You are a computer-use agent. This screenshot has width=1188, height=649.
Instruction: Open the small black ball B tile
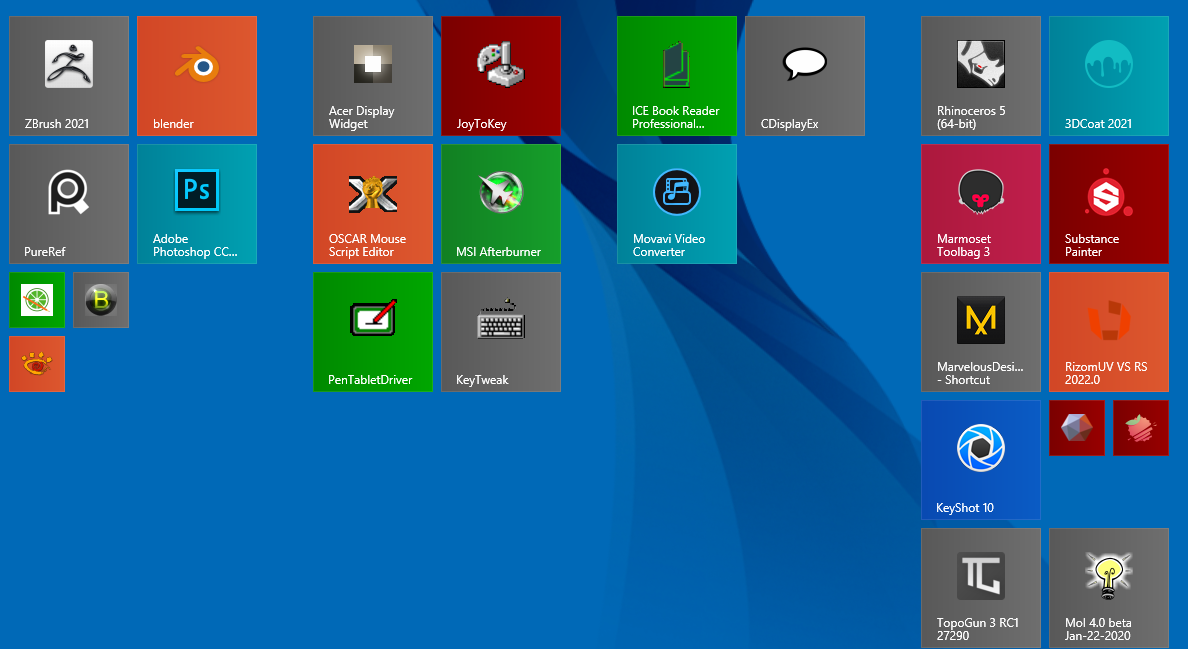coord(101,300)
